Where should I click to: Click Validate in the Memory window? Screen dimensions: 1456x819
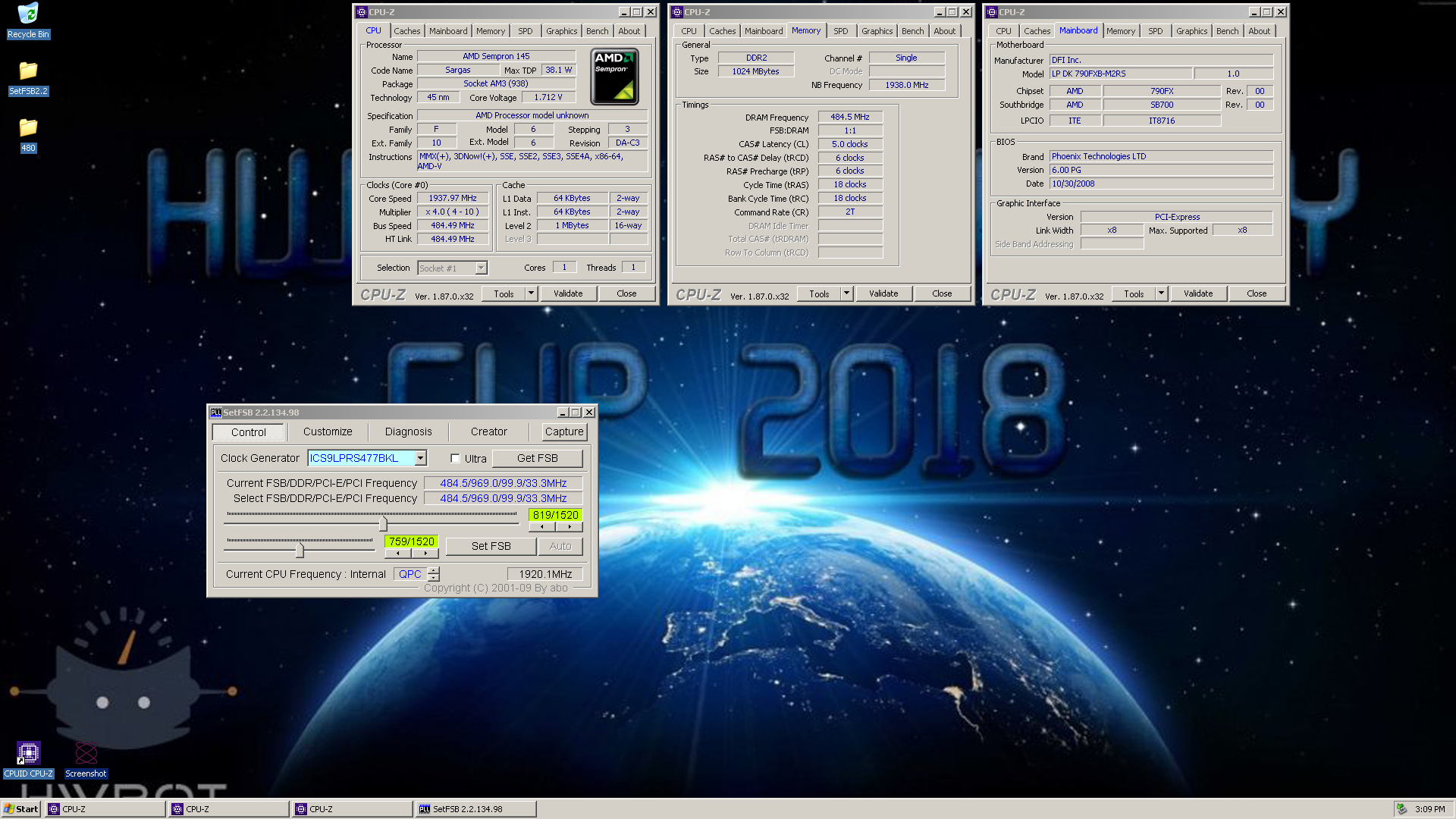click(883, 293)
